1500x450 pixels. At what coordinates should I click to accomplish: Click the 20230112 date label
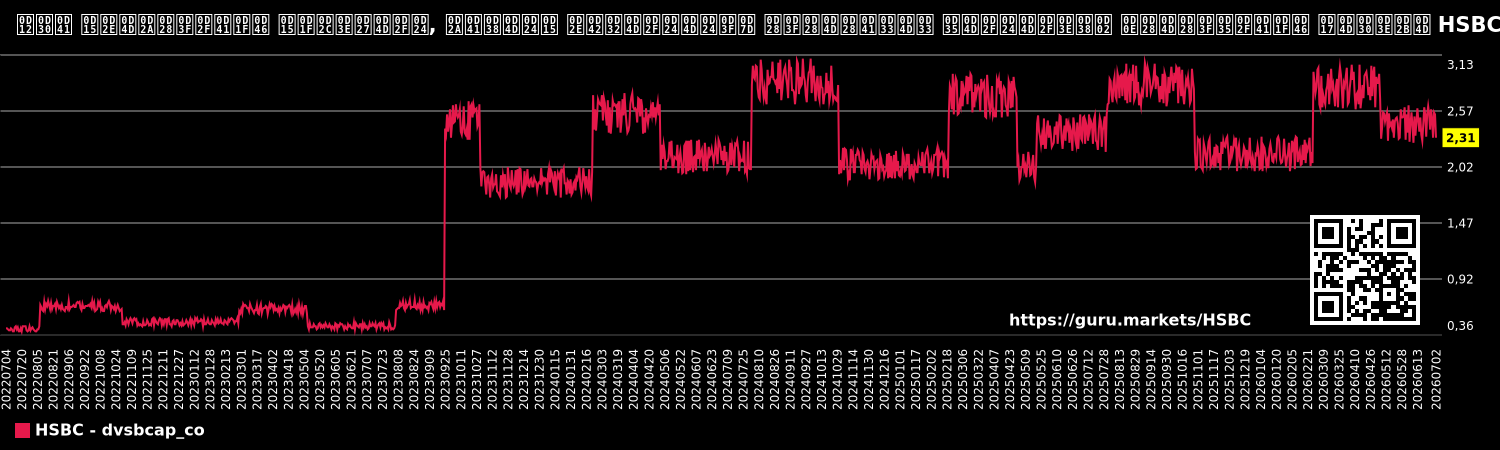click(195, 378)
